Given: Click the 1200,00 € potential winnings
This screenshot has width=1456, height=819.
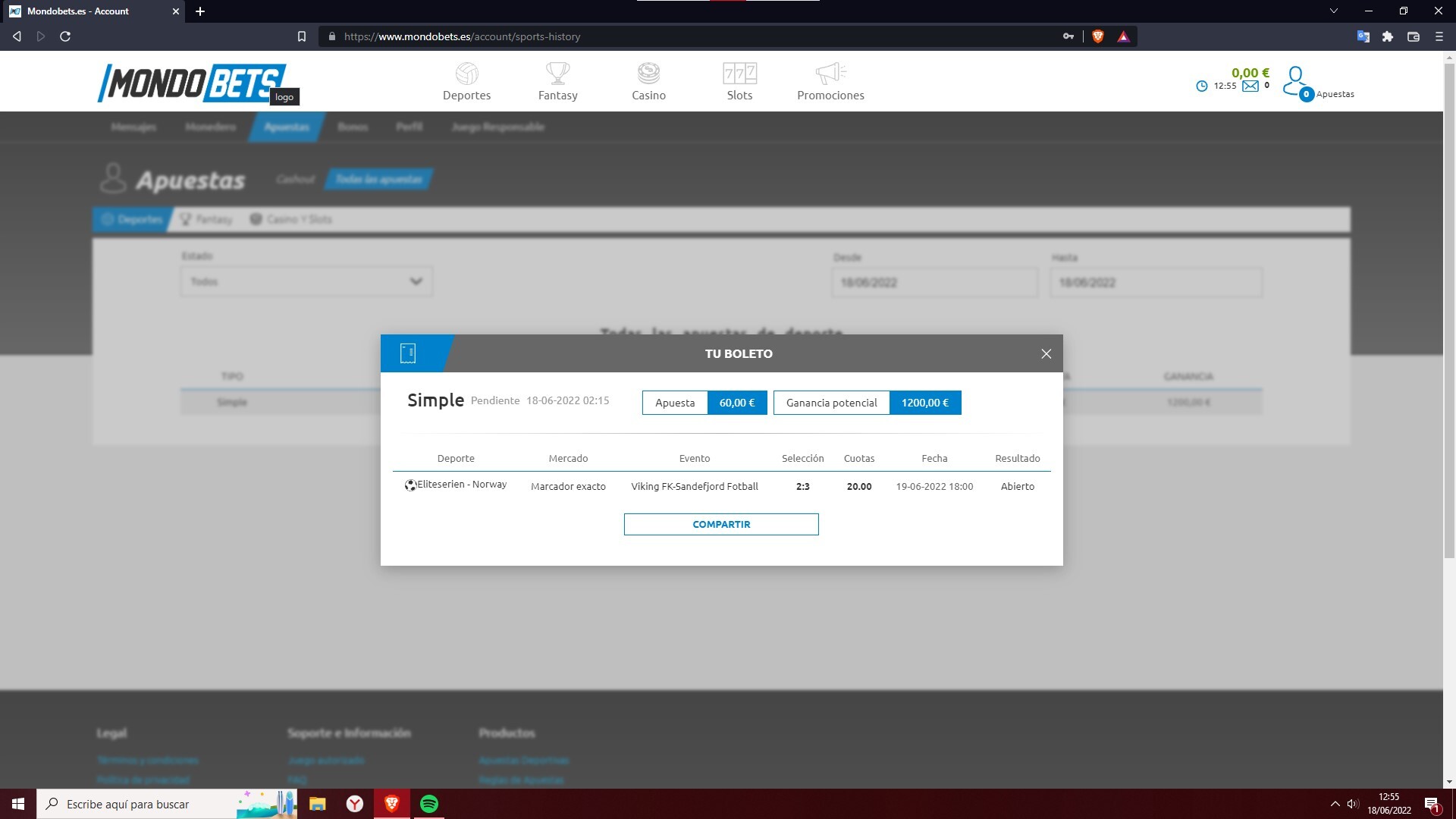Looking at the screenshot, I should tap(925, 403).
